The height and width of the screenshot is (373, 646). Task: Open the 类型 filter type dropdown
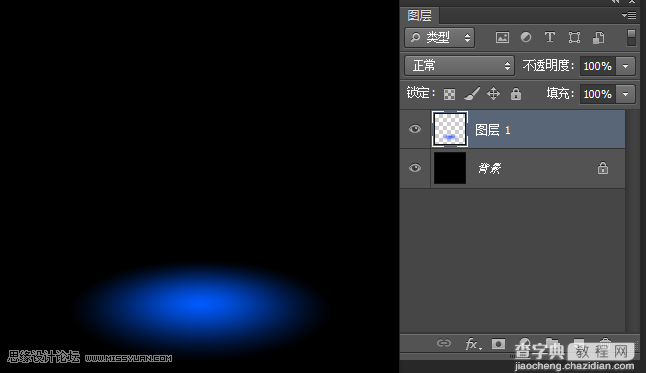pos(440,38)
